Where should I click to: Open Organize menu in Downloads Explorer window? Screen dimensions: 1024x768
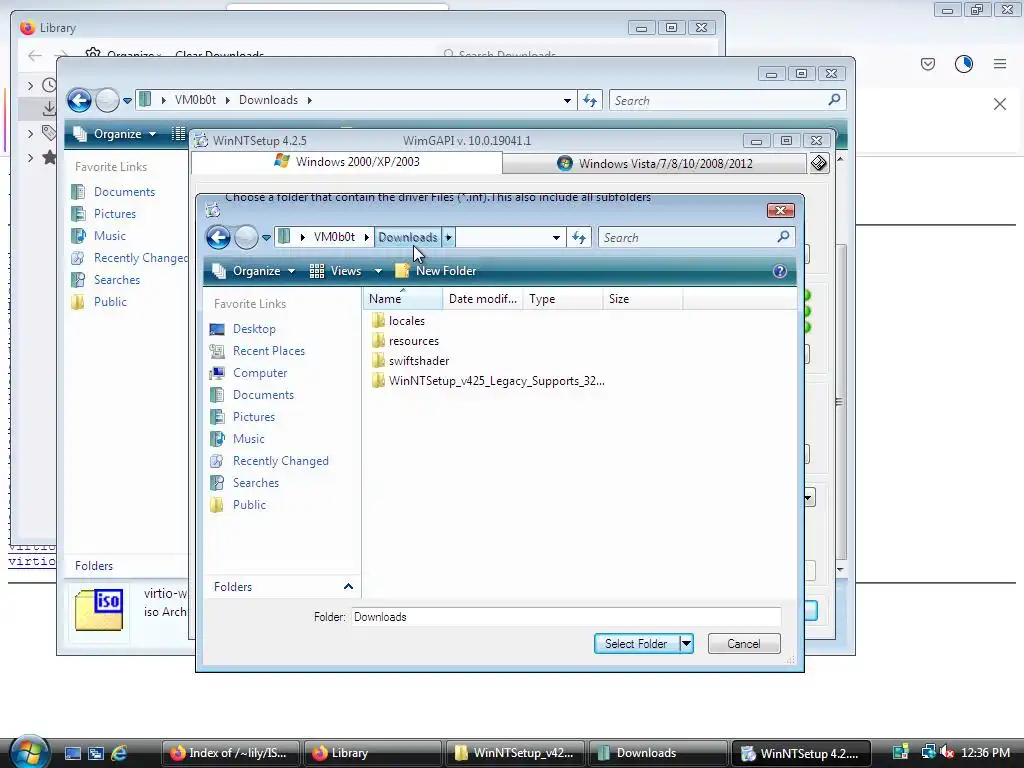point(115,134)
